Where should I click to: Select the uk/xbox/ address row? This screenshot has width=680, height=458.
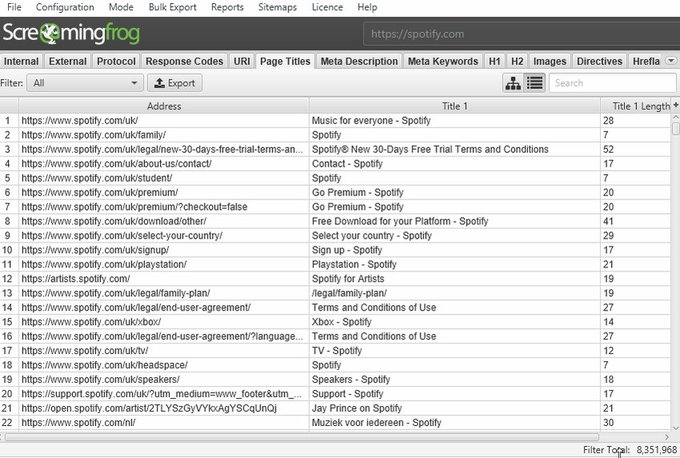coord(164,322)
